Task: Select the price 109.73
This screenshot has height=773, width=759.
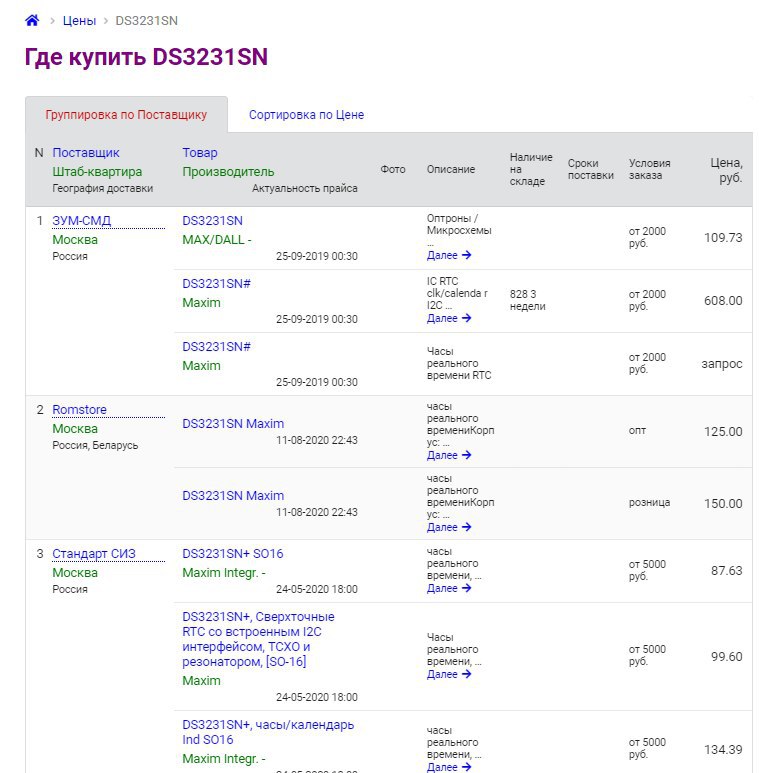Action: click(x=723, y=238)
